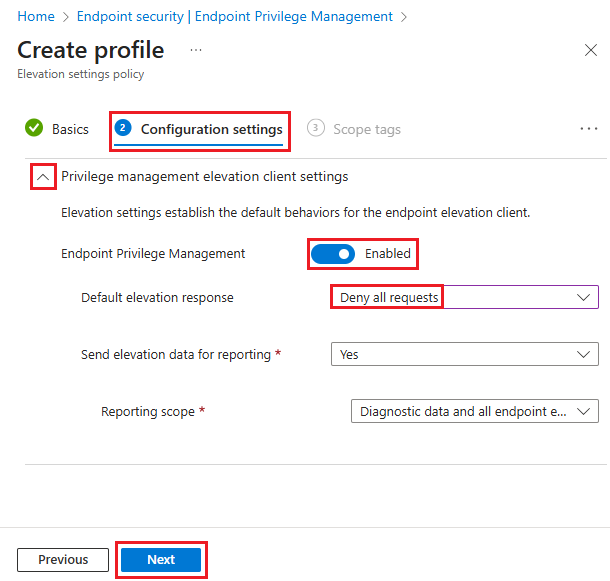Click the step 3 Scope tags number icon

coord(316,128)
